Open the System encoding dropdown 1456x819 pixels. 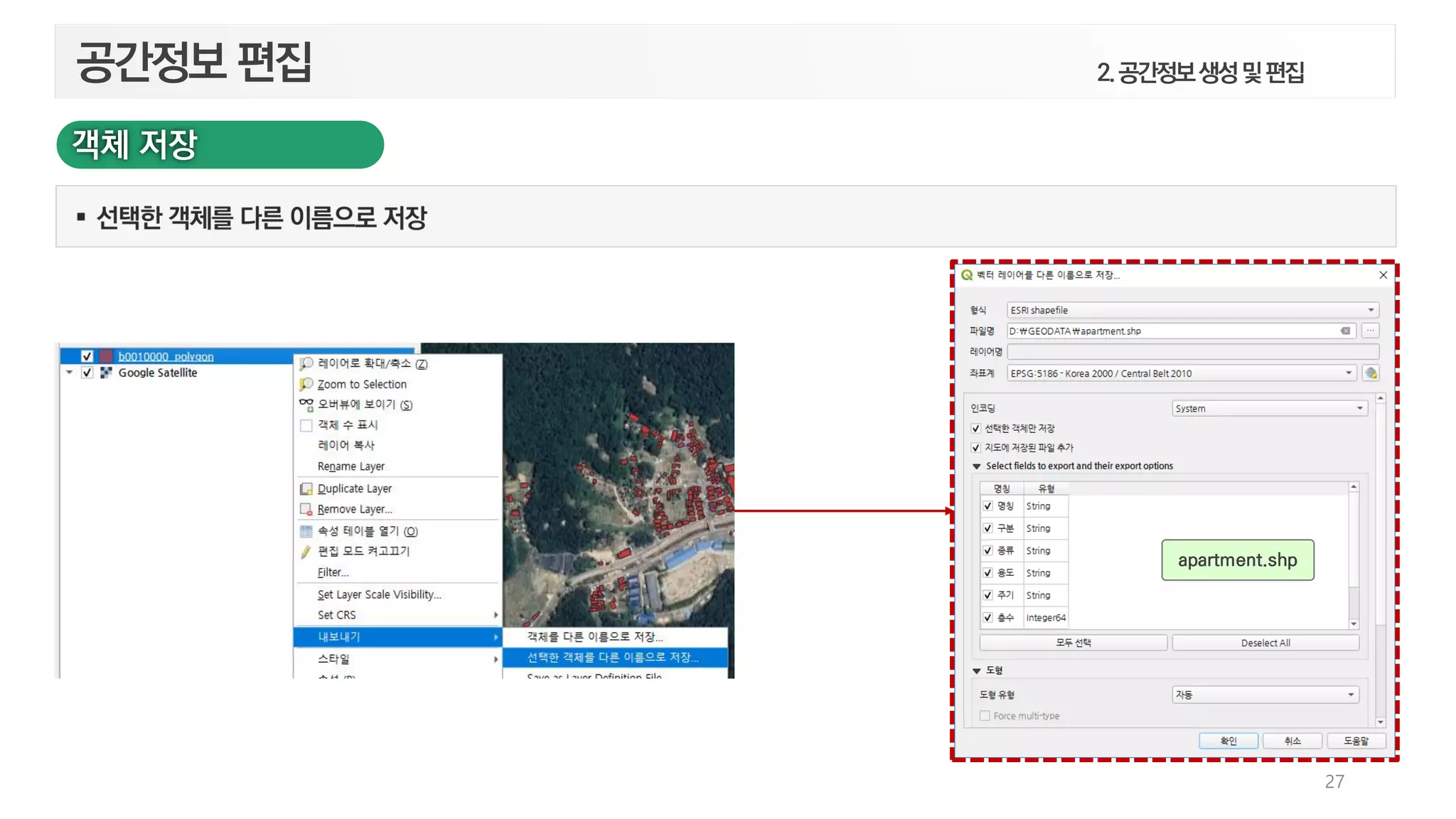coord(1269,408)
